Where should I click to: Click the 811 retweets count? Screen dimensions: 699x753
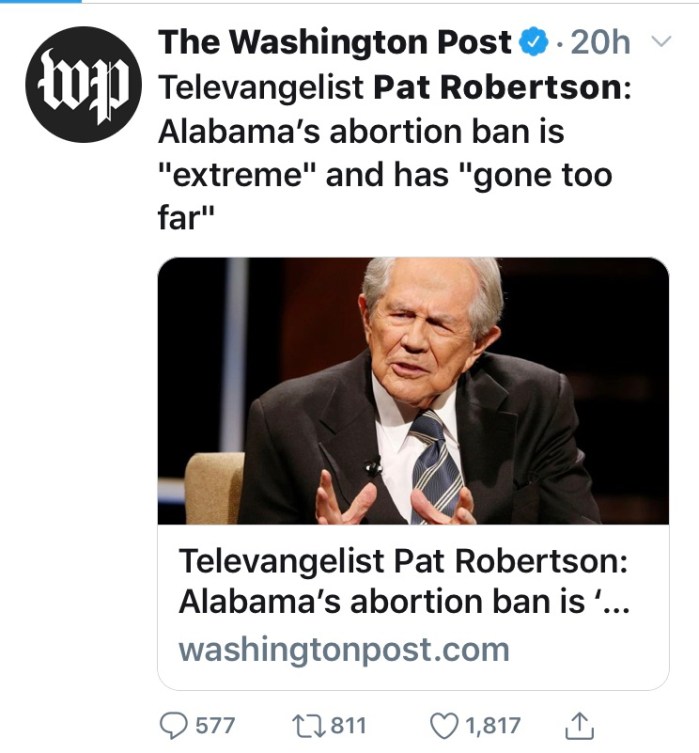point(348,726)
